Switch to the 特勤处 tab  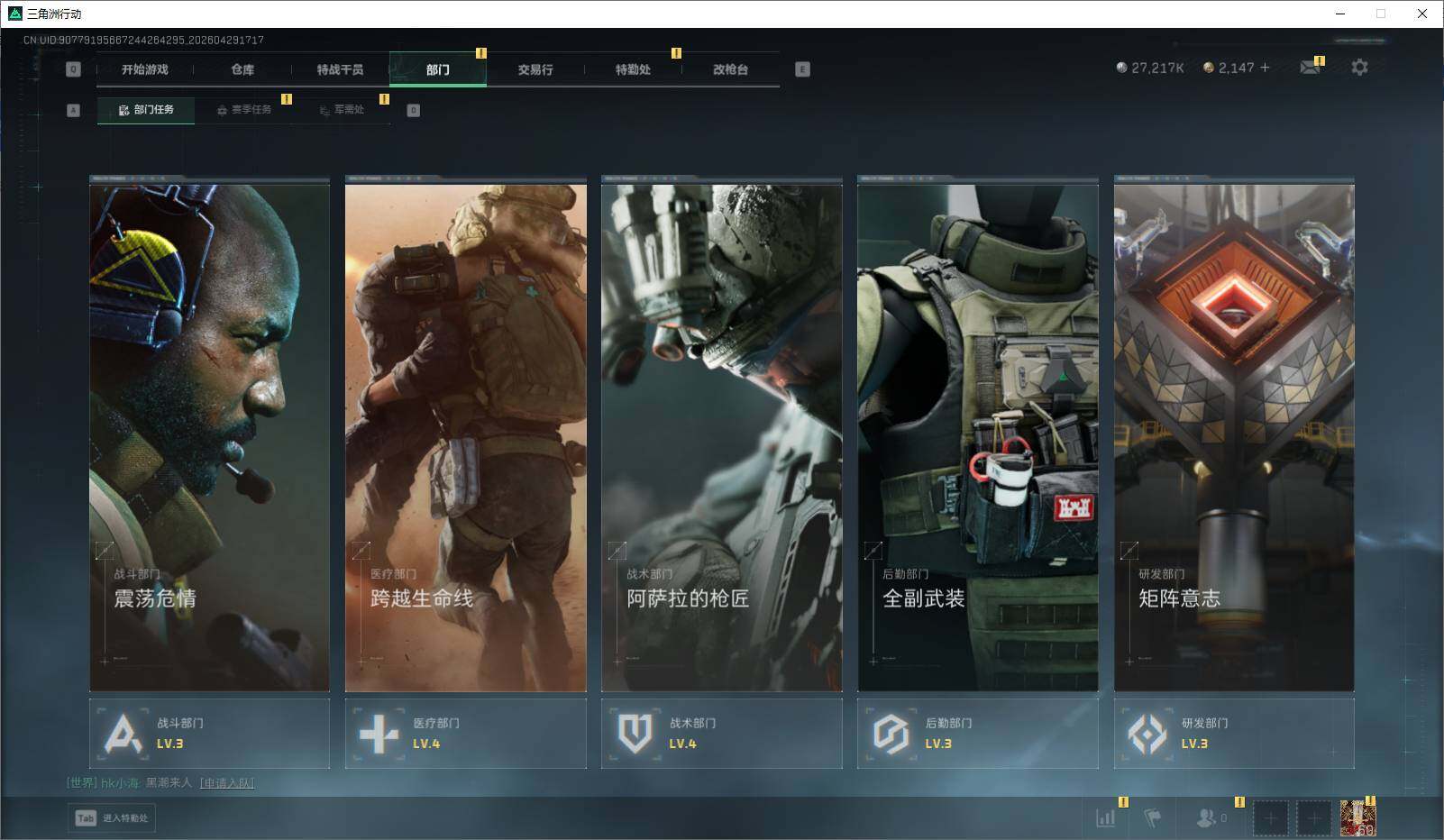tap(633, 69)
